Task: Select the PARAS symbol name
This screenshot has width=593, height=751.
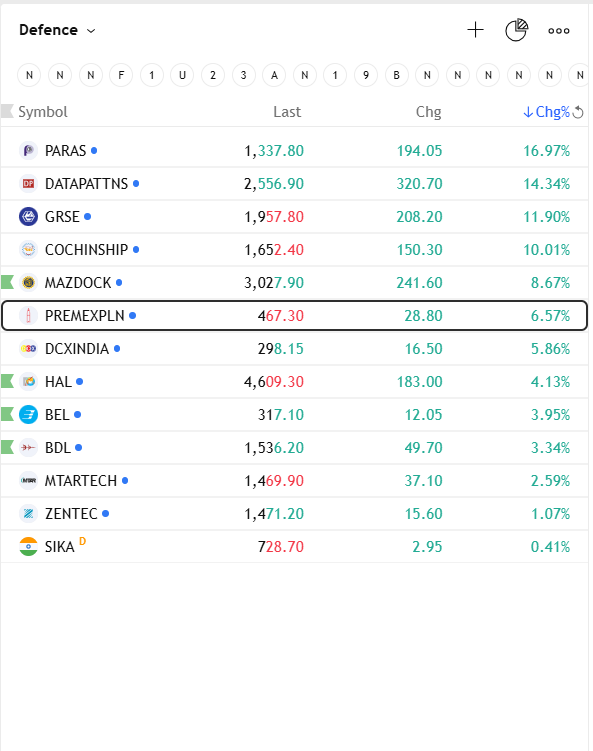Action: click(x=65, y=151)
